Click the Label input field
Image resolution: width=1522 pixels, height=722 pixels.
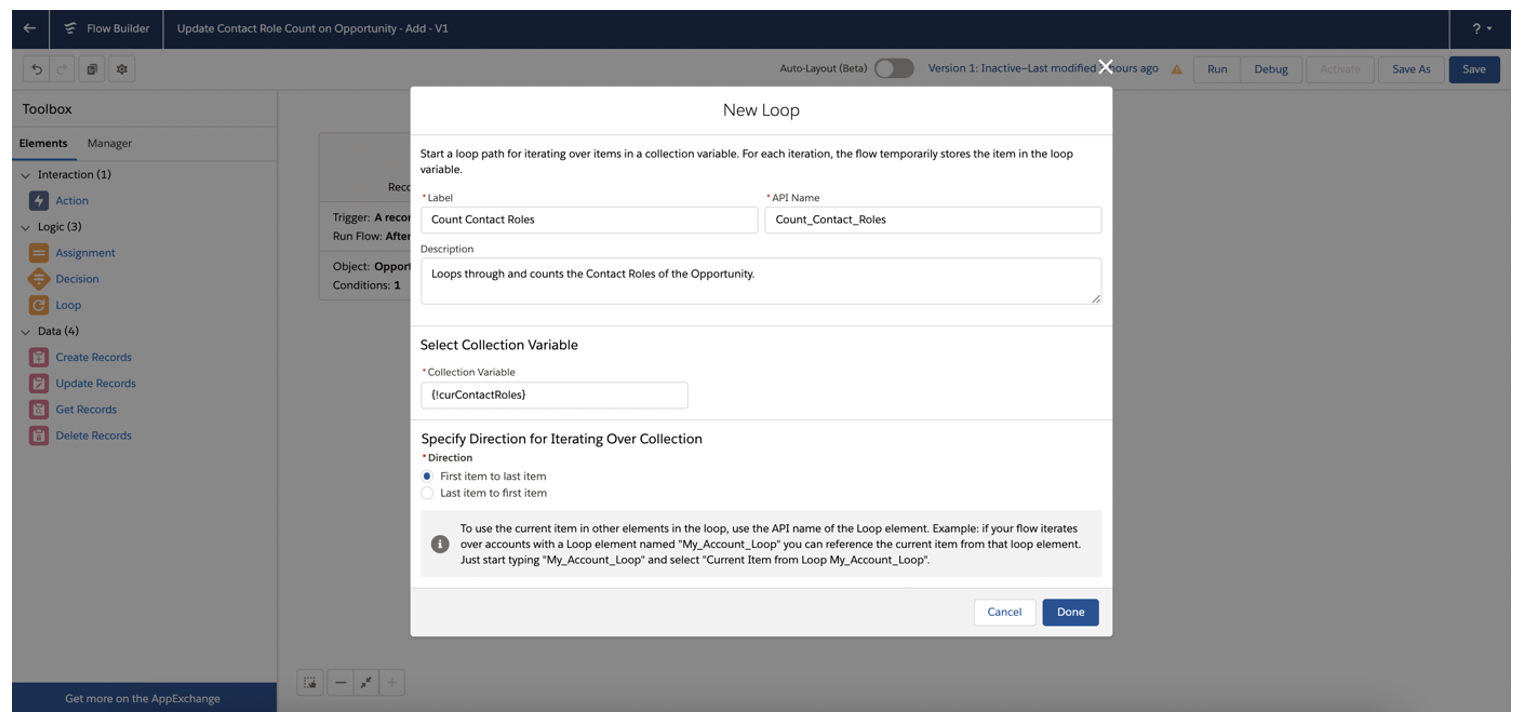pyautogui.click(x=589, y=220)
